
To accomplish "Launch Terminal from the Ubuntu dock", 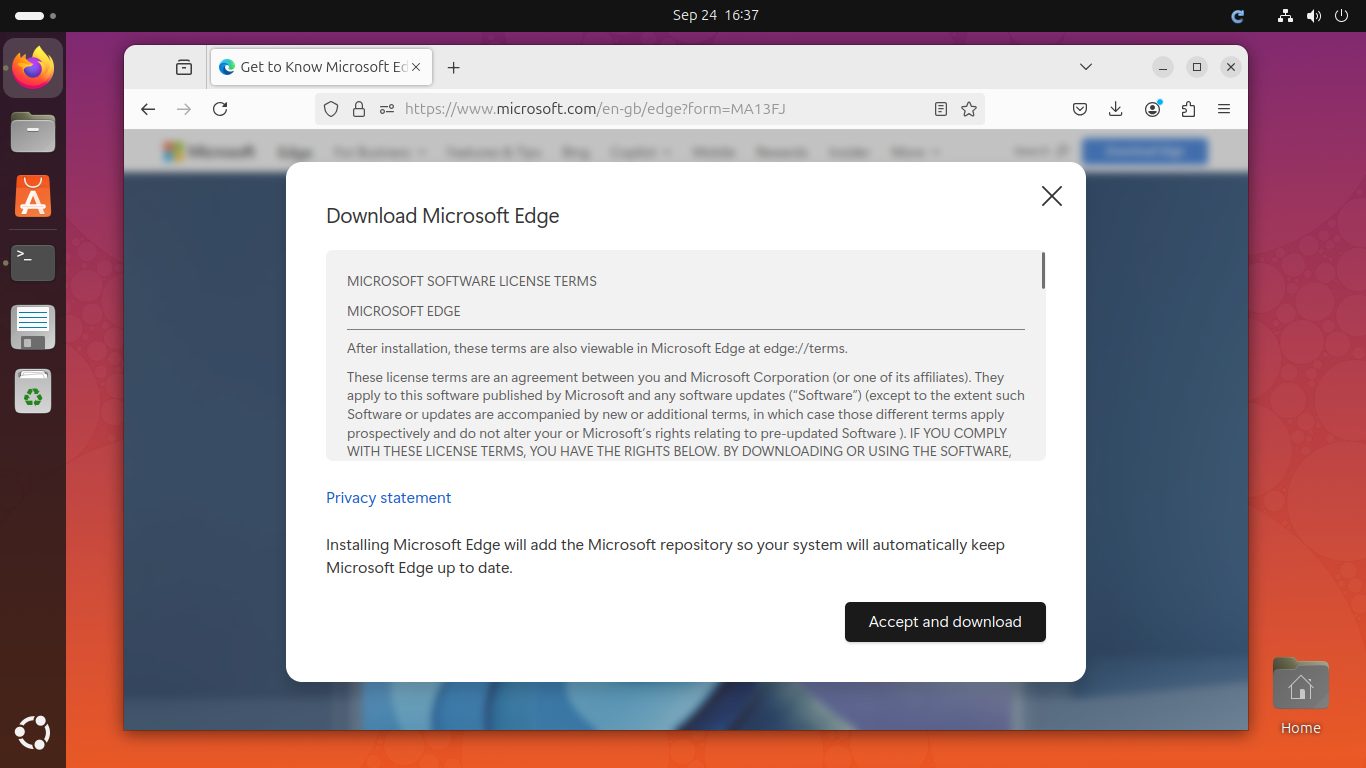I will (x=33, y=263).
